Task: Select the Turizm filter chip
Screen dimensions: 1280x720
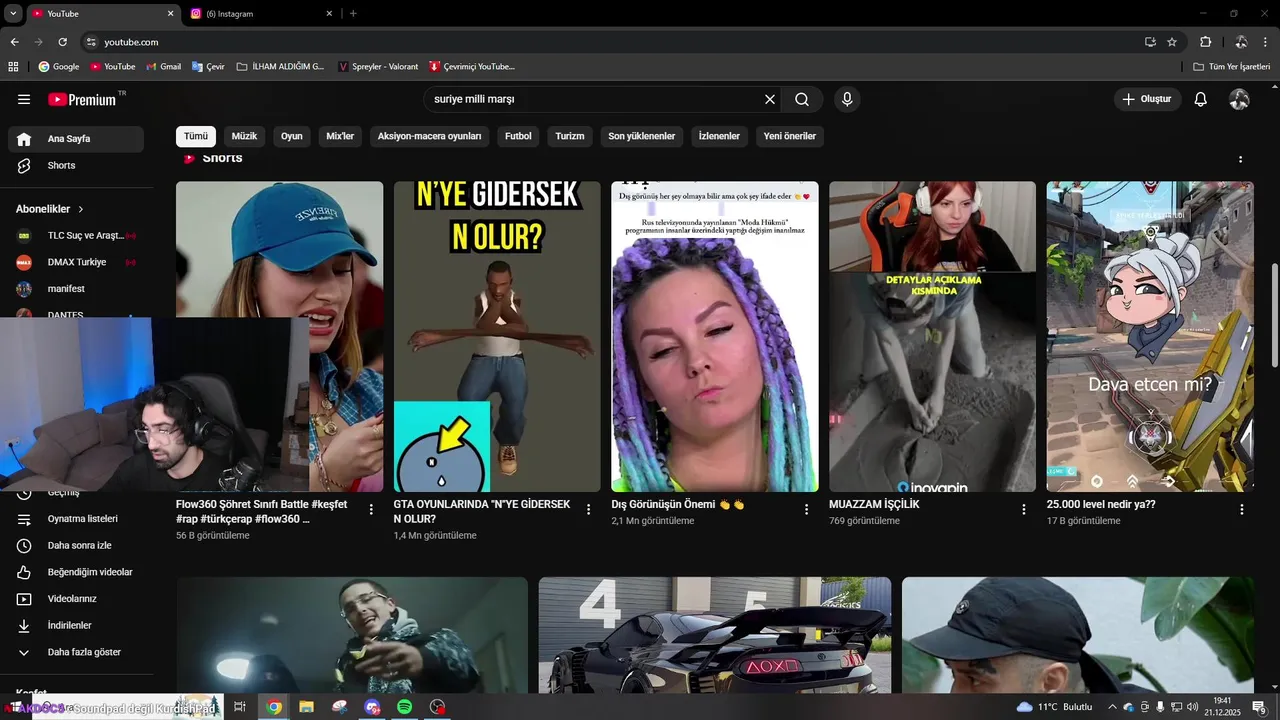Action: tap(570, 136)
